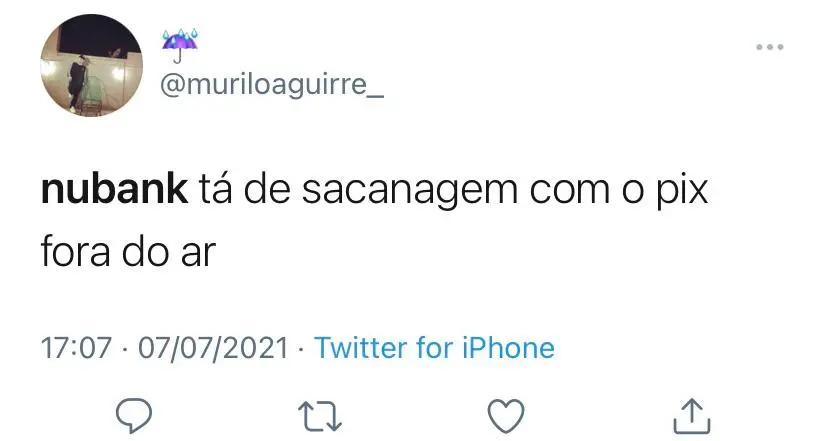Click the bold word nubank

(x=114, y=191)
